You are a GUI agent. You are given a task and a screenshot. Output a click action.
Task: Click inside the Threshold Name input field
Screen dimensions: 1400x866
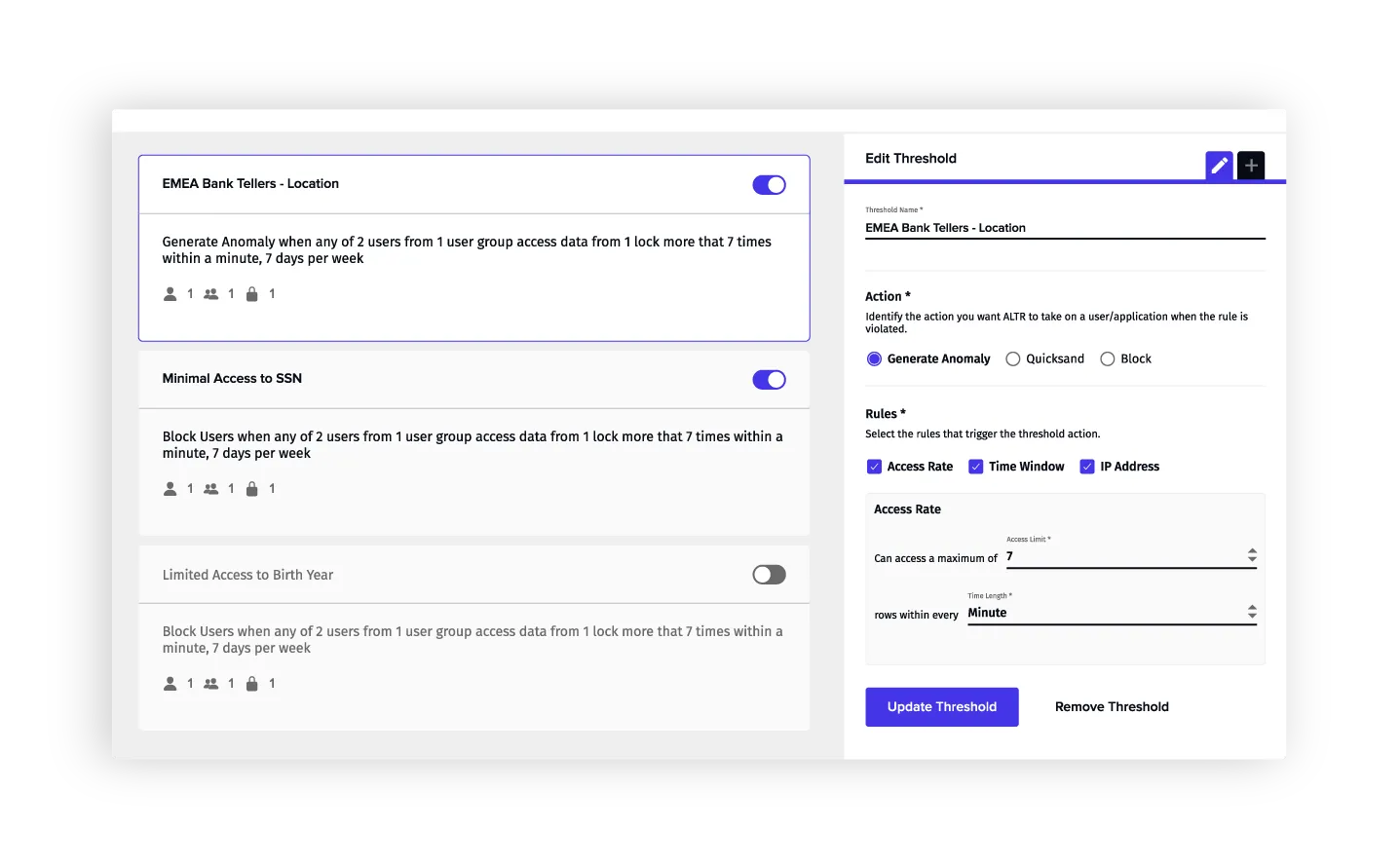tap(1062, 228)
